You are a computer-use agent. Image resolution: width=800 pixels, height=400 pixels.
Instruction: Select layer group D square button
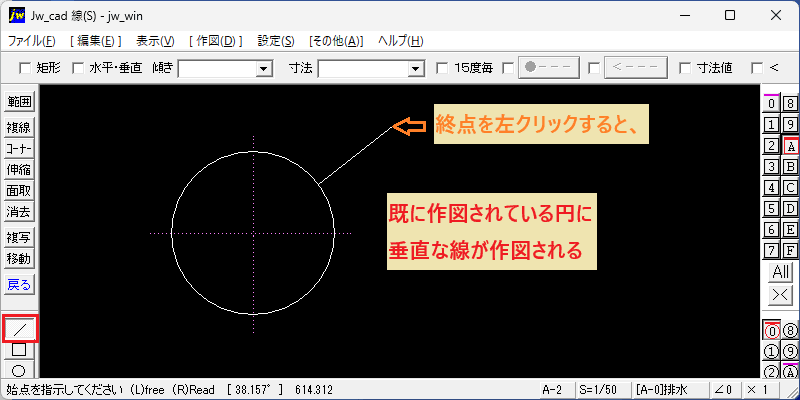[x=790, y=209]
